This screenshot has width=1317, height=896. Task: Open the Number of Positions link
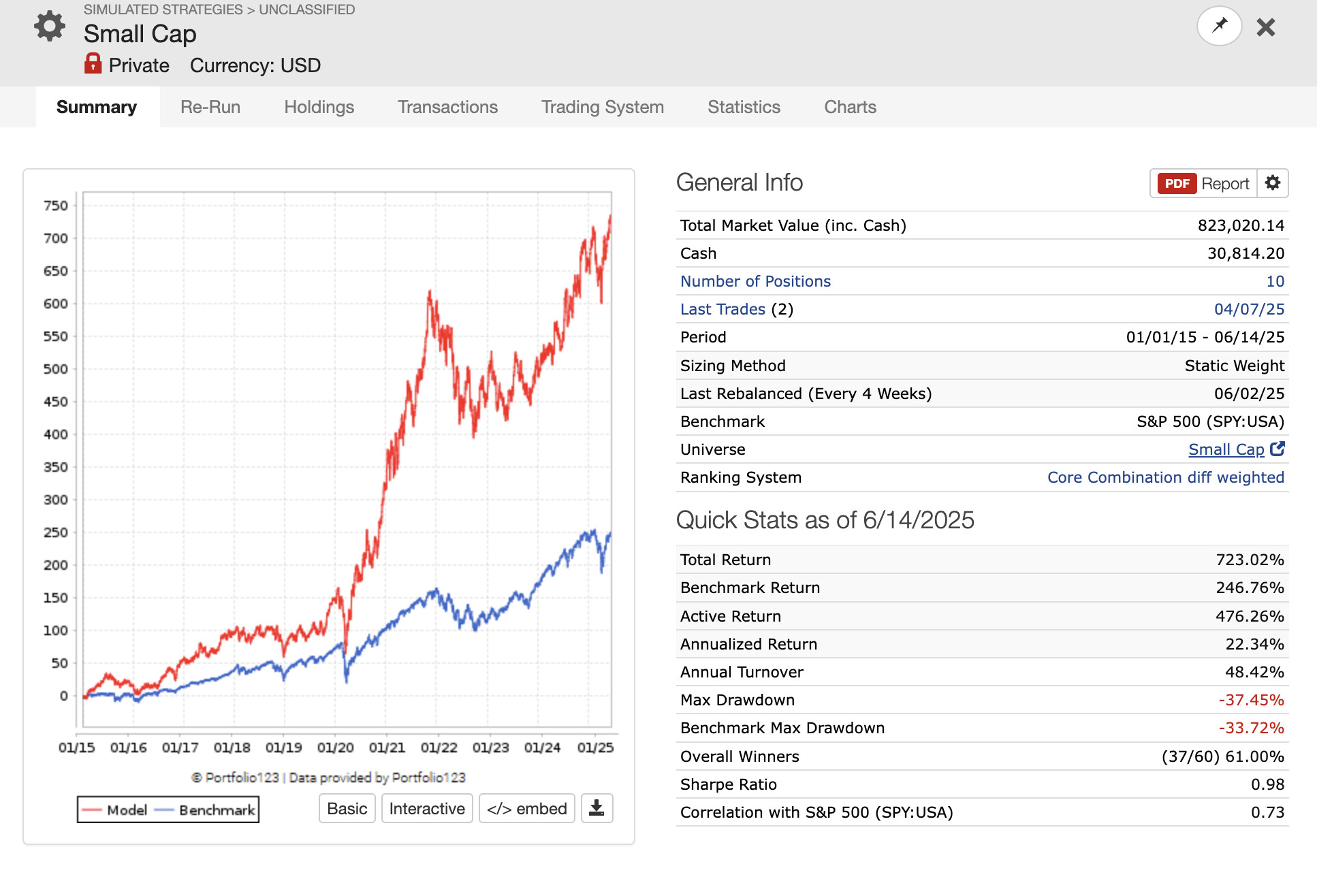(755, 281)
